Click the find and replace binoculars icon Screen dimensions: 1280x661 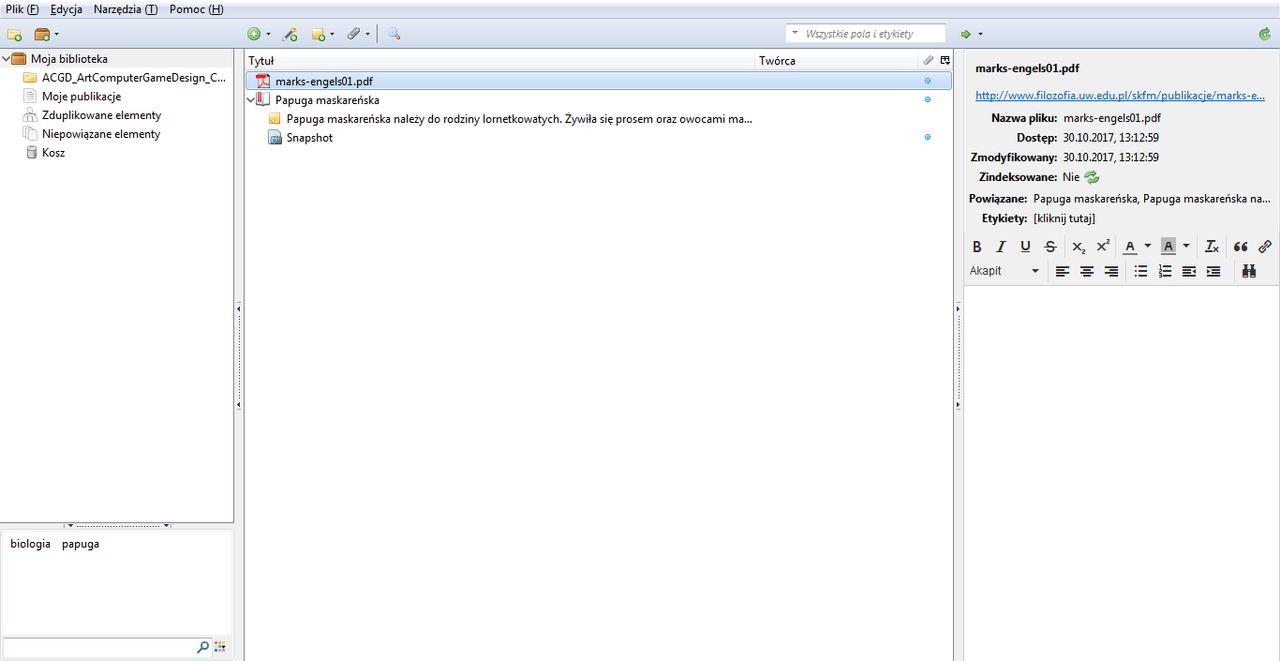pos(1249,271)
